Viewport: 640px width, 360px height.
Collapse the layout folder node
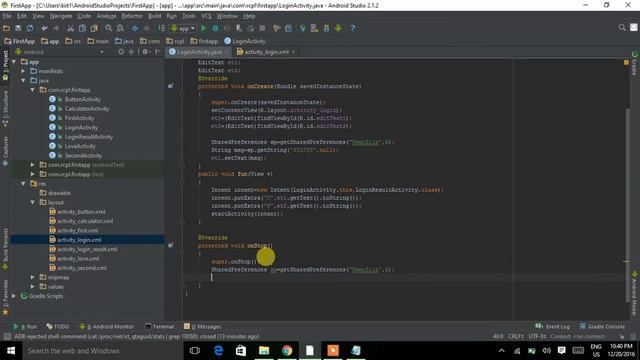33,202
